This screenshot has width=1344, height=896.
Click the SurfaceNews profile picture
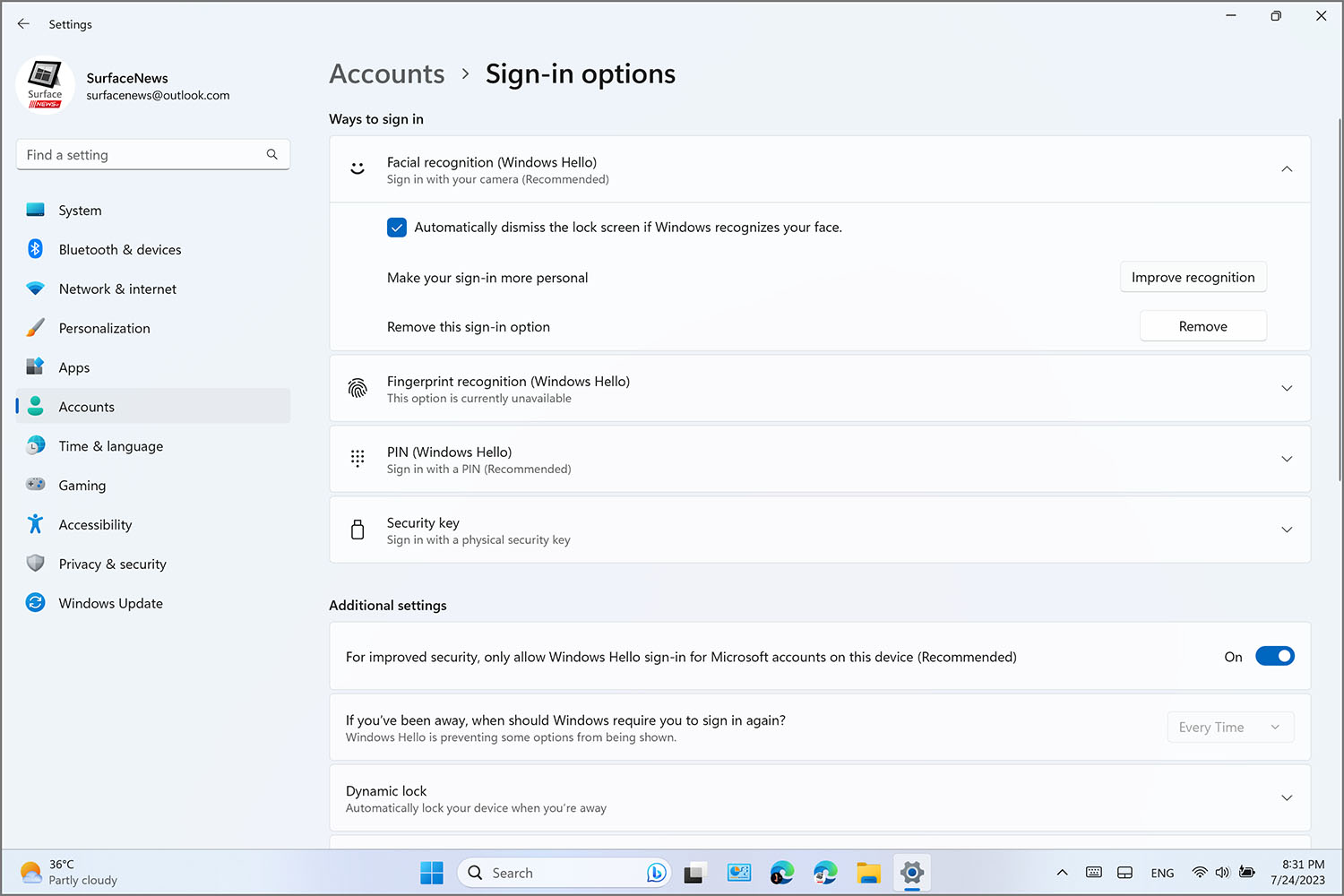click(x=45, y=87)
